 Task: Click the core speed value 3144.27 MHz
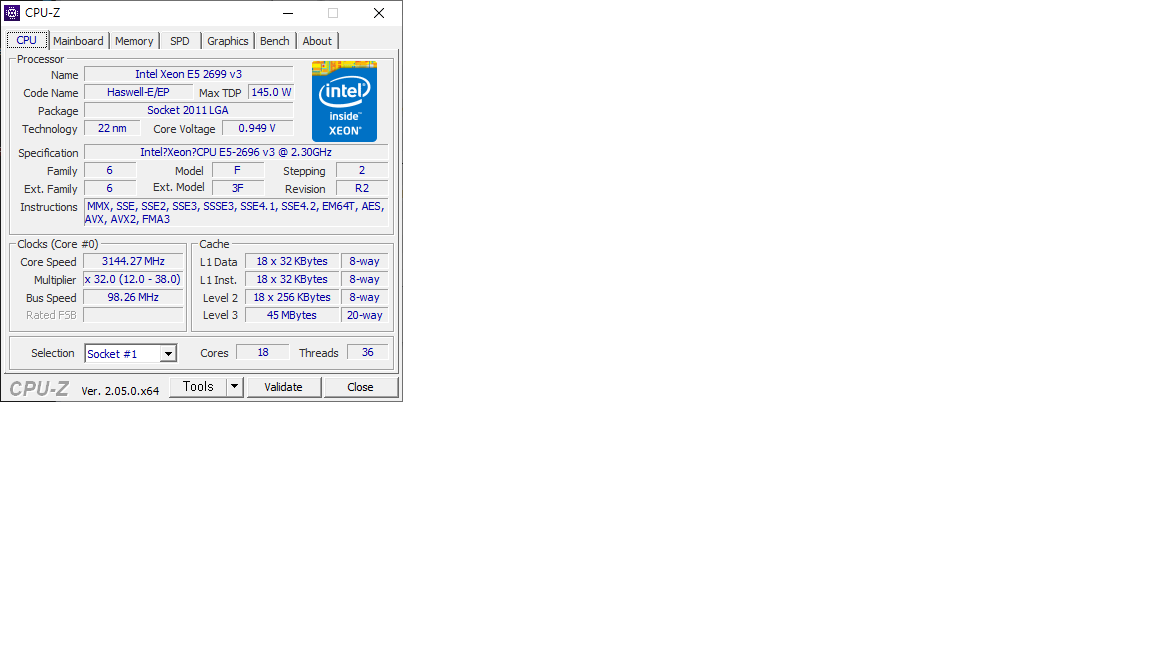pyautogui.click(x=133, y=262)
